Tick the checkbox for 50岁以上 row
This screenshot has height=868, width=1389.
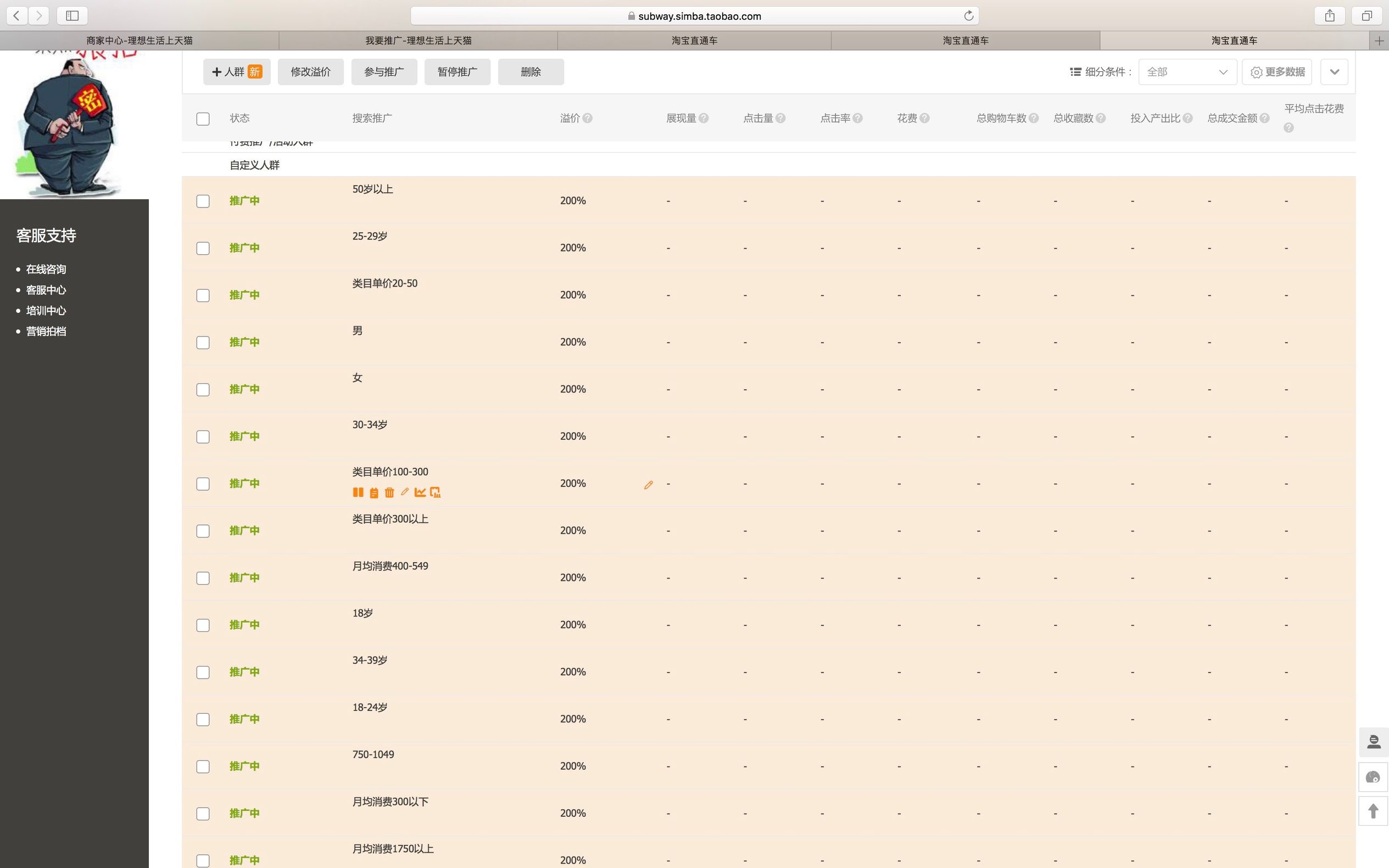point(203,201)
